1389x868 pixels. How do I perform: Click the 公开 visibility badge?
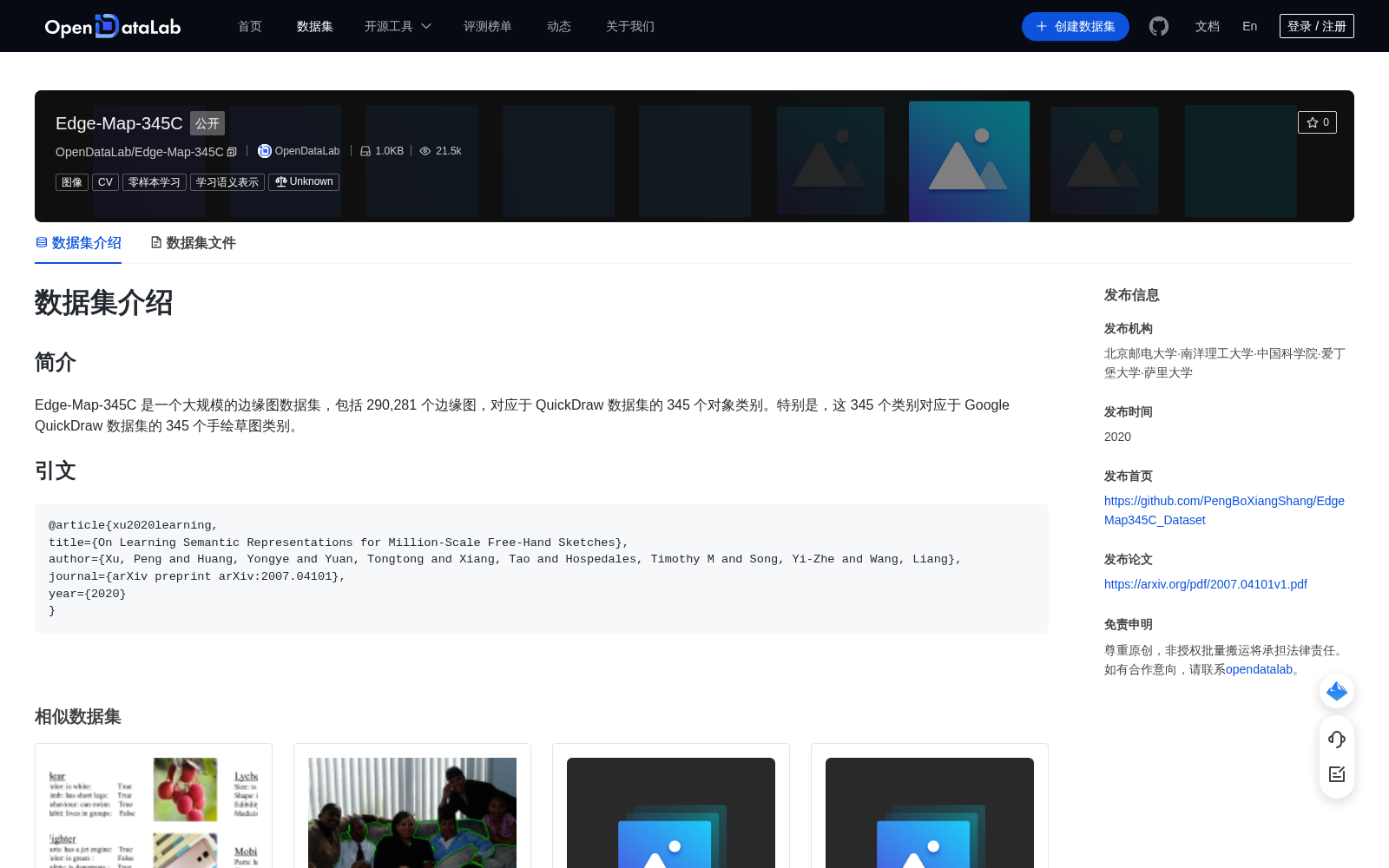click(207, 123)
